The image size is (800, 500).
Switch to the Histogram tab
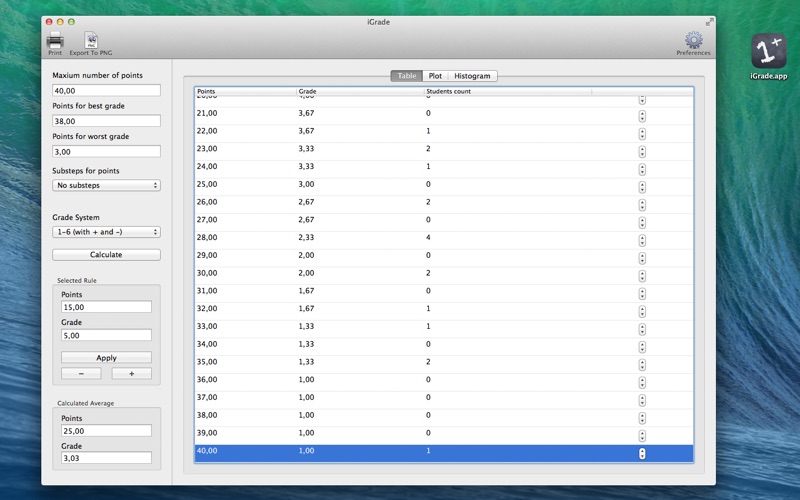coord(472,76)
